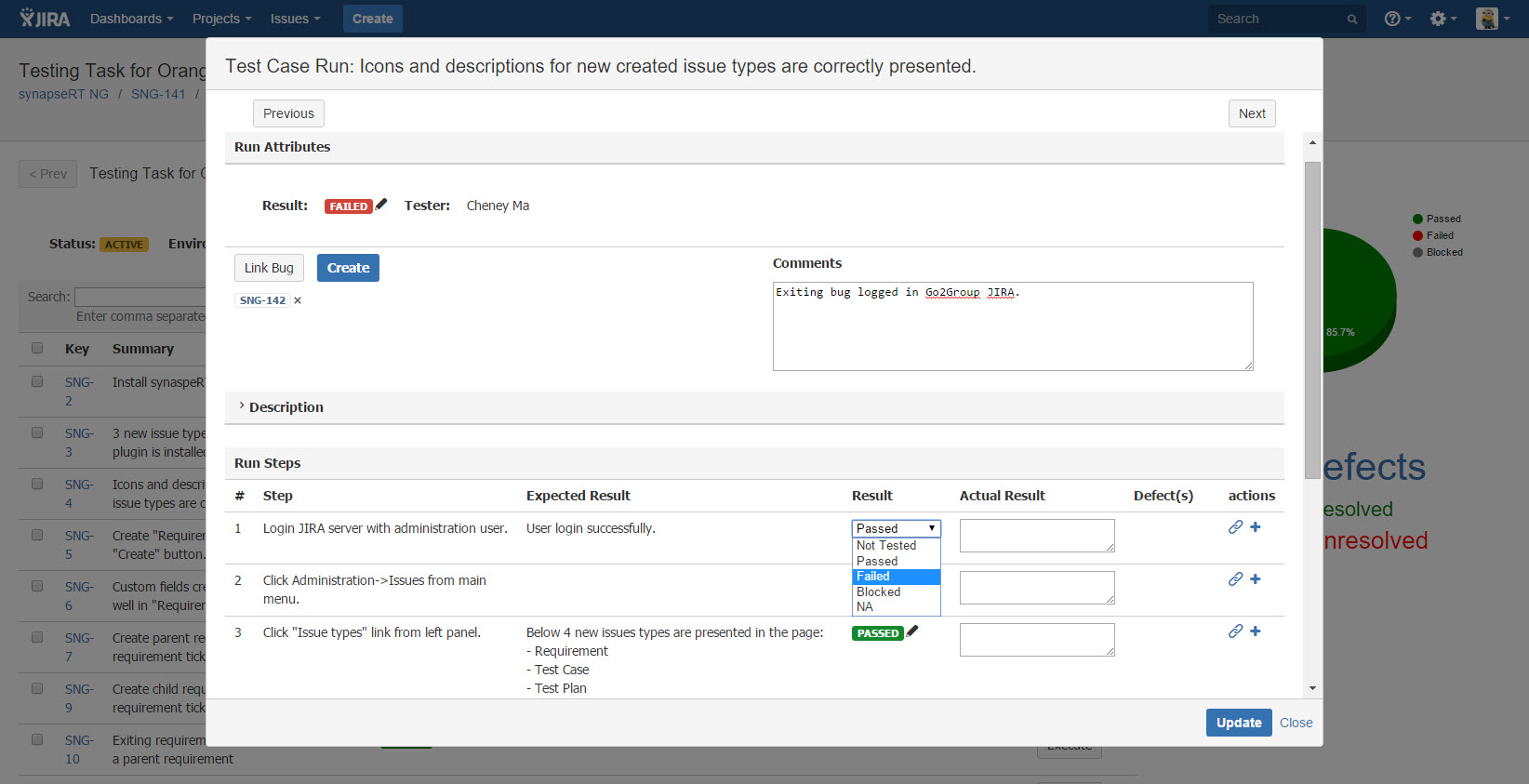
Task: Edit the step 3 PASSED result with the pencil icon
Action: (912, 631)
